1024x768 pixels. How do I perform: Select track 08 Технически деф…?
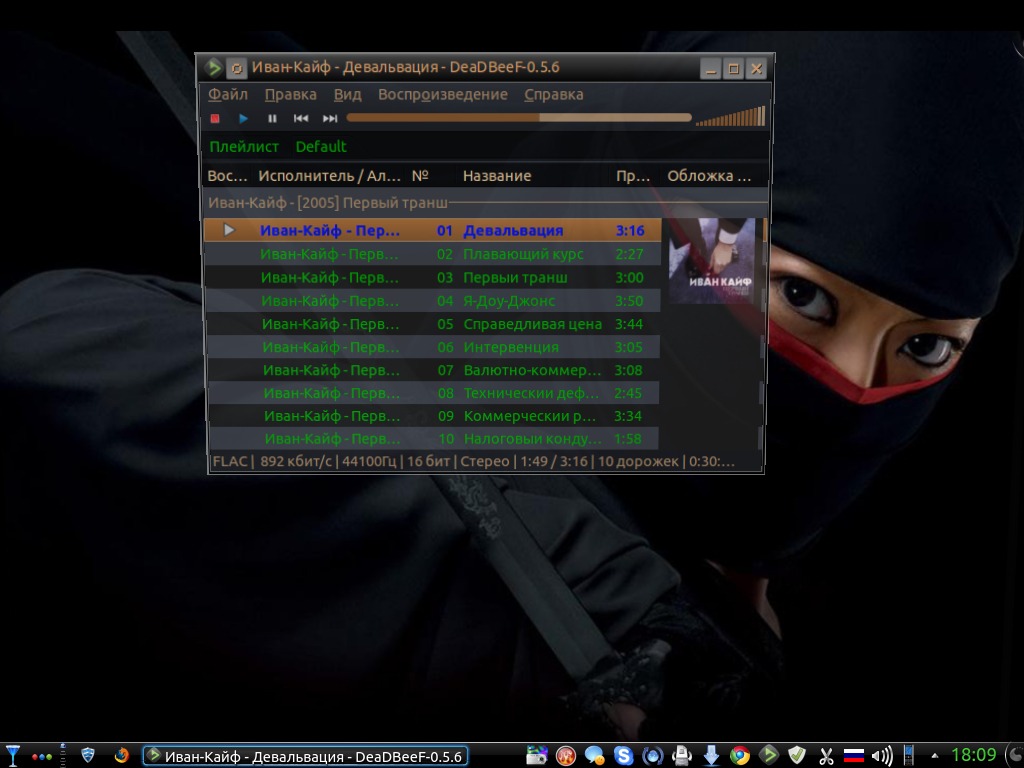(x=432, y=393)
